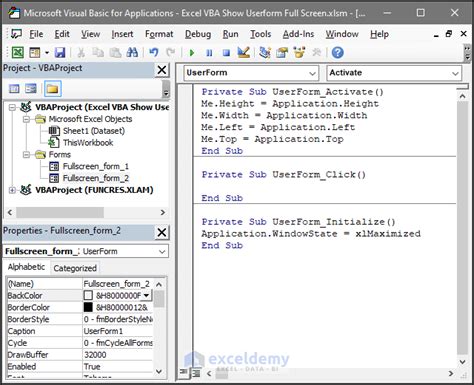Switch to Full Module View button
Viewport: 474px width, 385px height.
point(196,373)
